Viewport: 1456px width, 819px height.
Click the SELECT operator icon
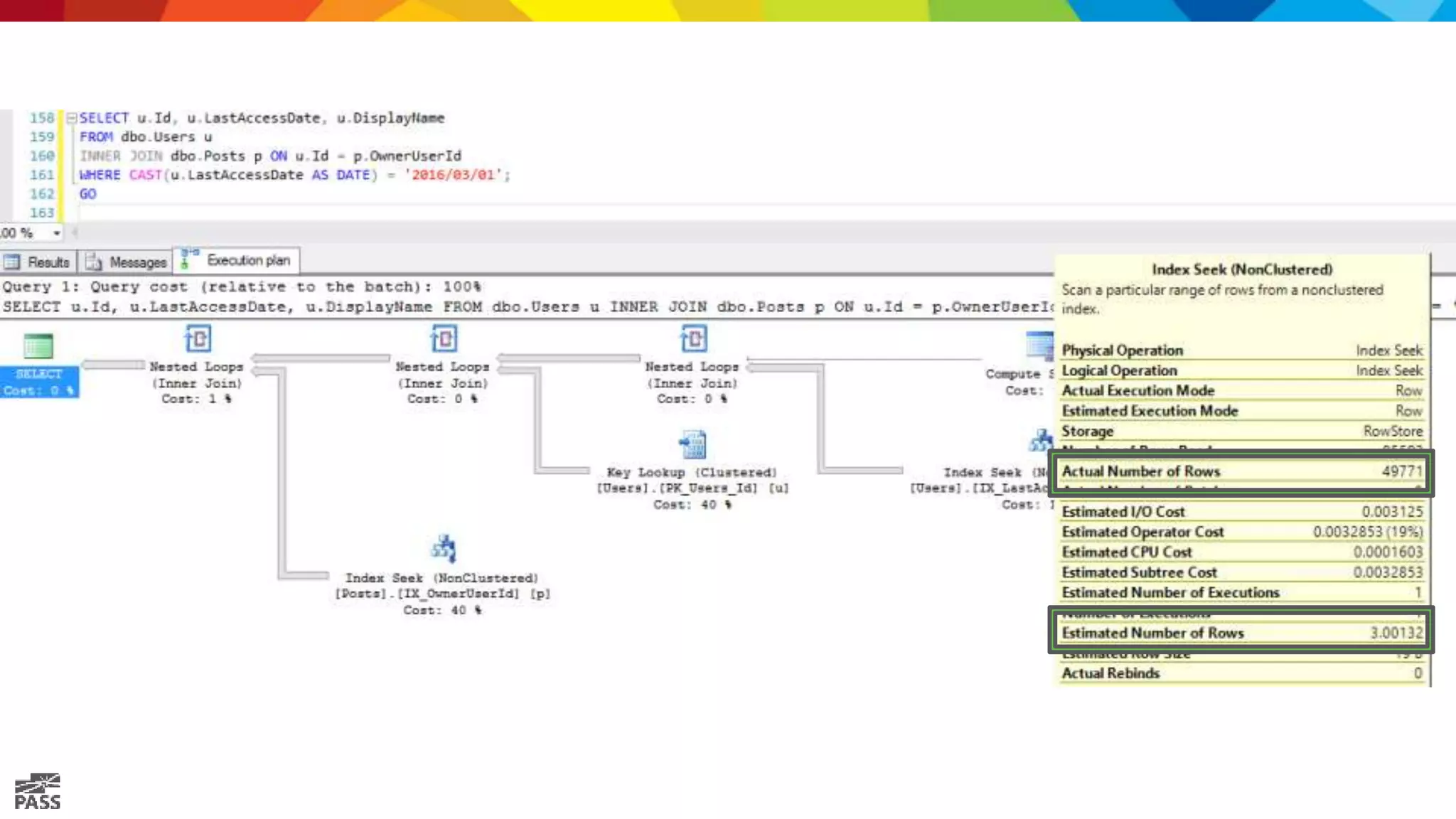38,346
